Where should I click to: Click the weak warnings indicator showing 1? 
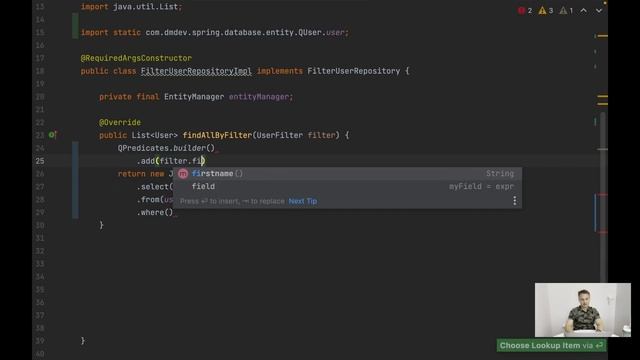pyautogui.click(x=566, y=11)
